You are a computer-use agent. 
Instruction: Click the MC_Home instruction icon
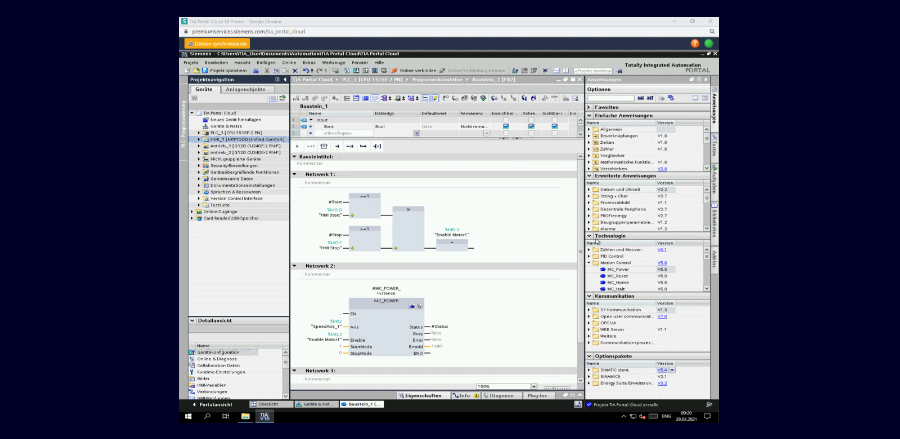pyautogui.click(x=603, y=282)
